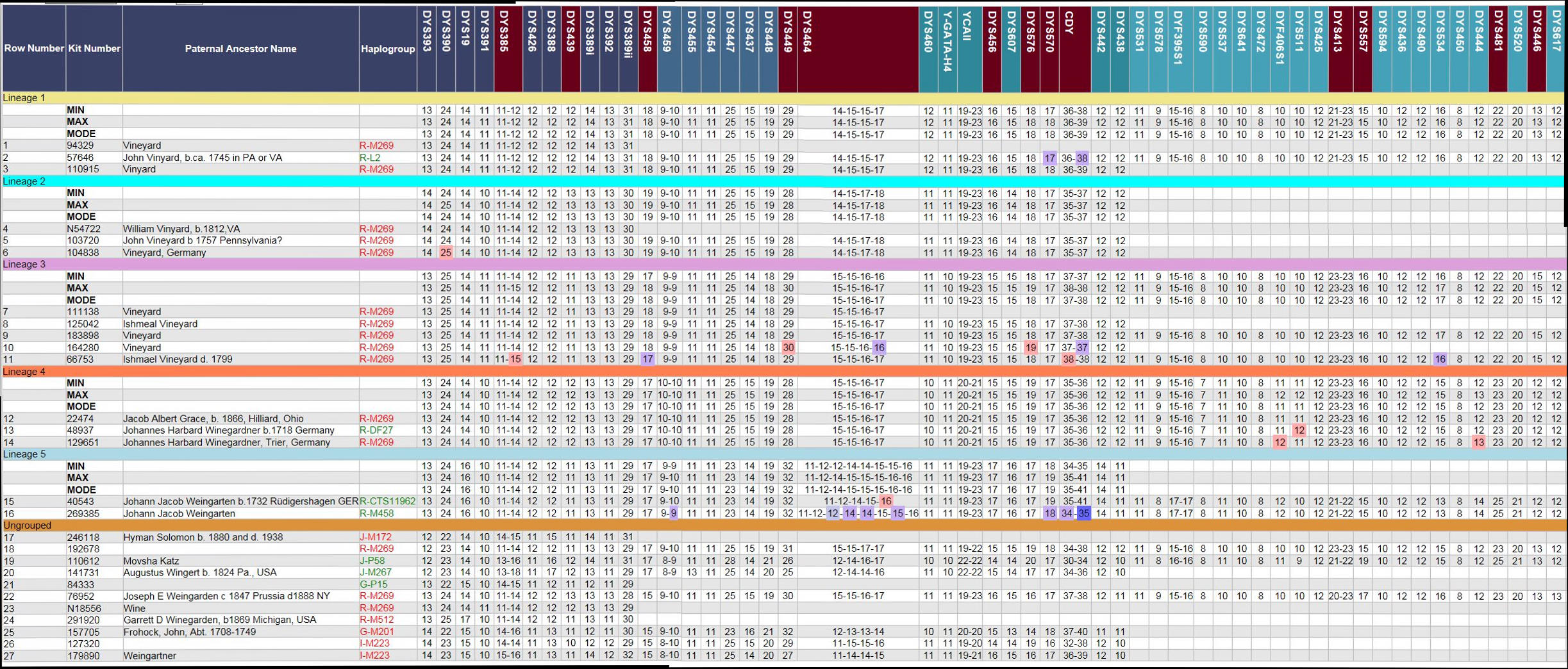Select the CDY column header

(1075, 49)
